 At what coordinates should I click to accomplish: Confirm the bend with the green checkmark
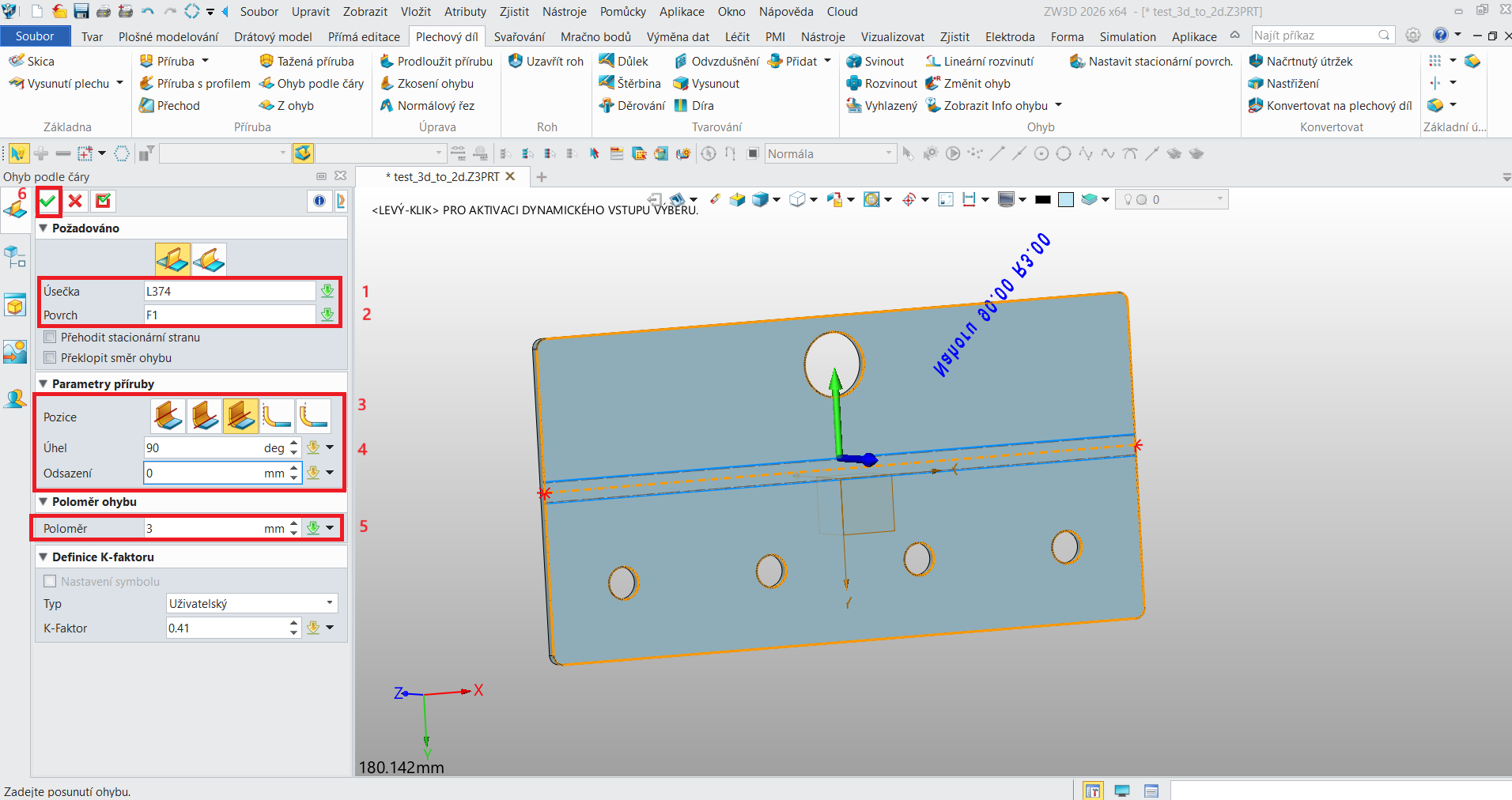coord(48,202)
